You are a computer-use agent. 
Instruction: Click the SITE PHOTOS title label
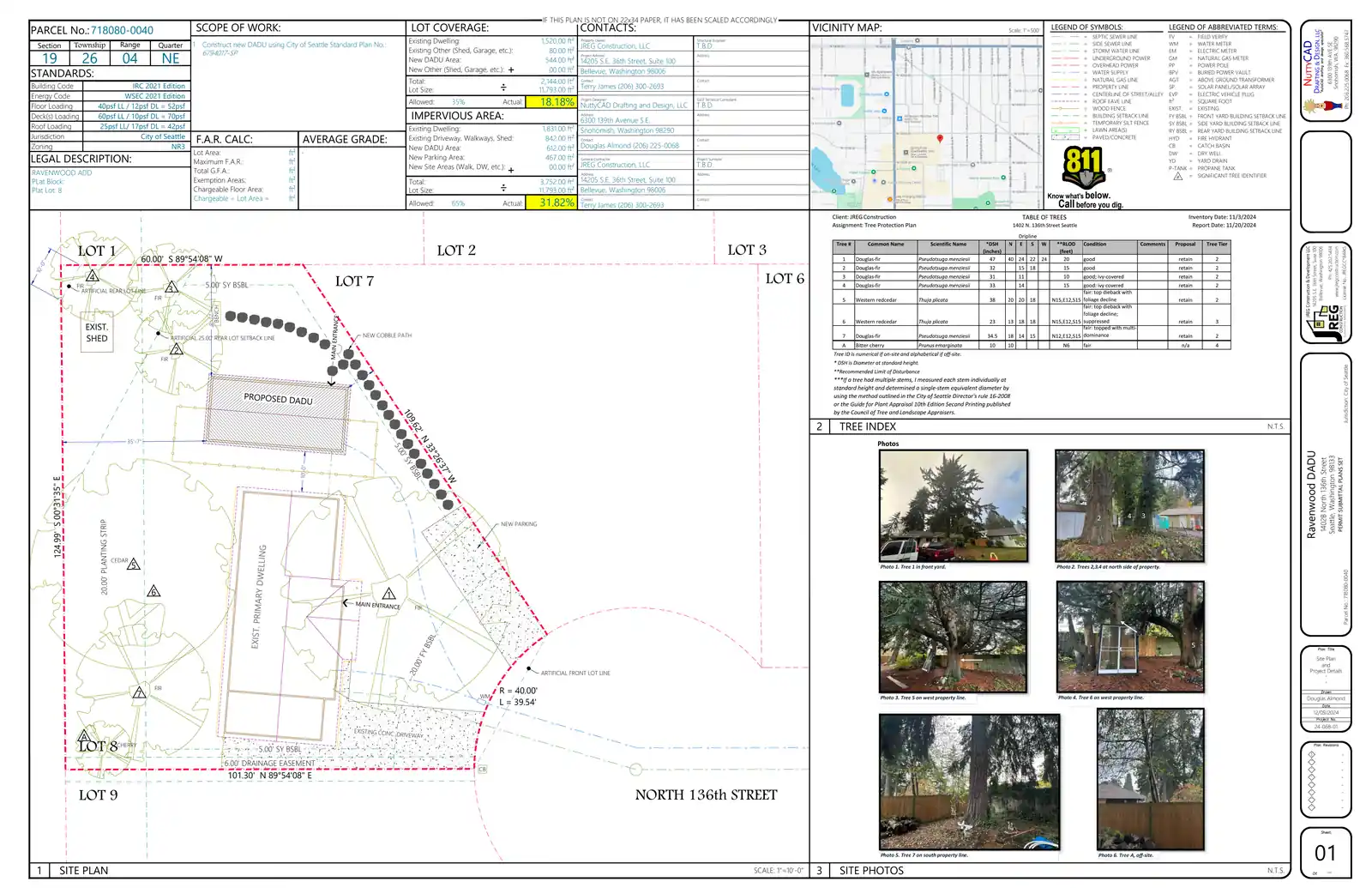click(x=871, y=870)
